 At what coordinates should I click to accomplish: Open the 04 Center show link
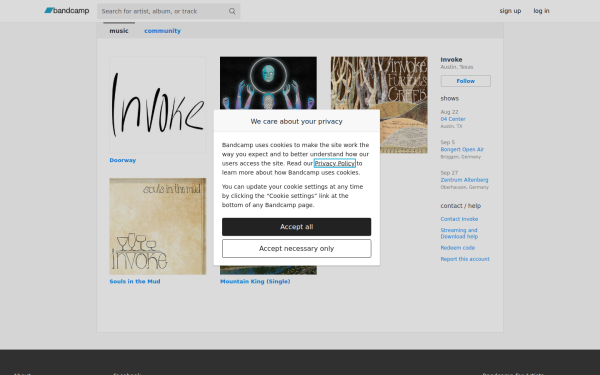point(453,119)
